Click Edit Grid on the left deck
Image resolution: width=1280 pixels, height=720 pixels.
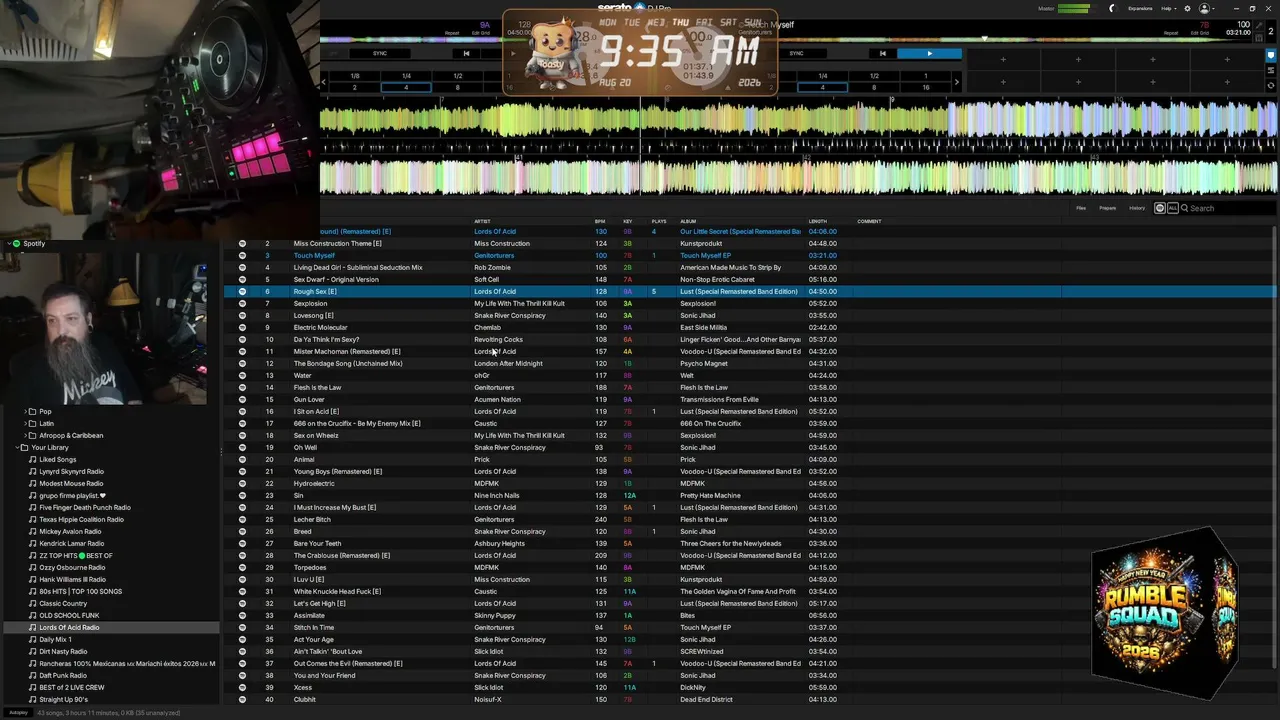point(480,32)
